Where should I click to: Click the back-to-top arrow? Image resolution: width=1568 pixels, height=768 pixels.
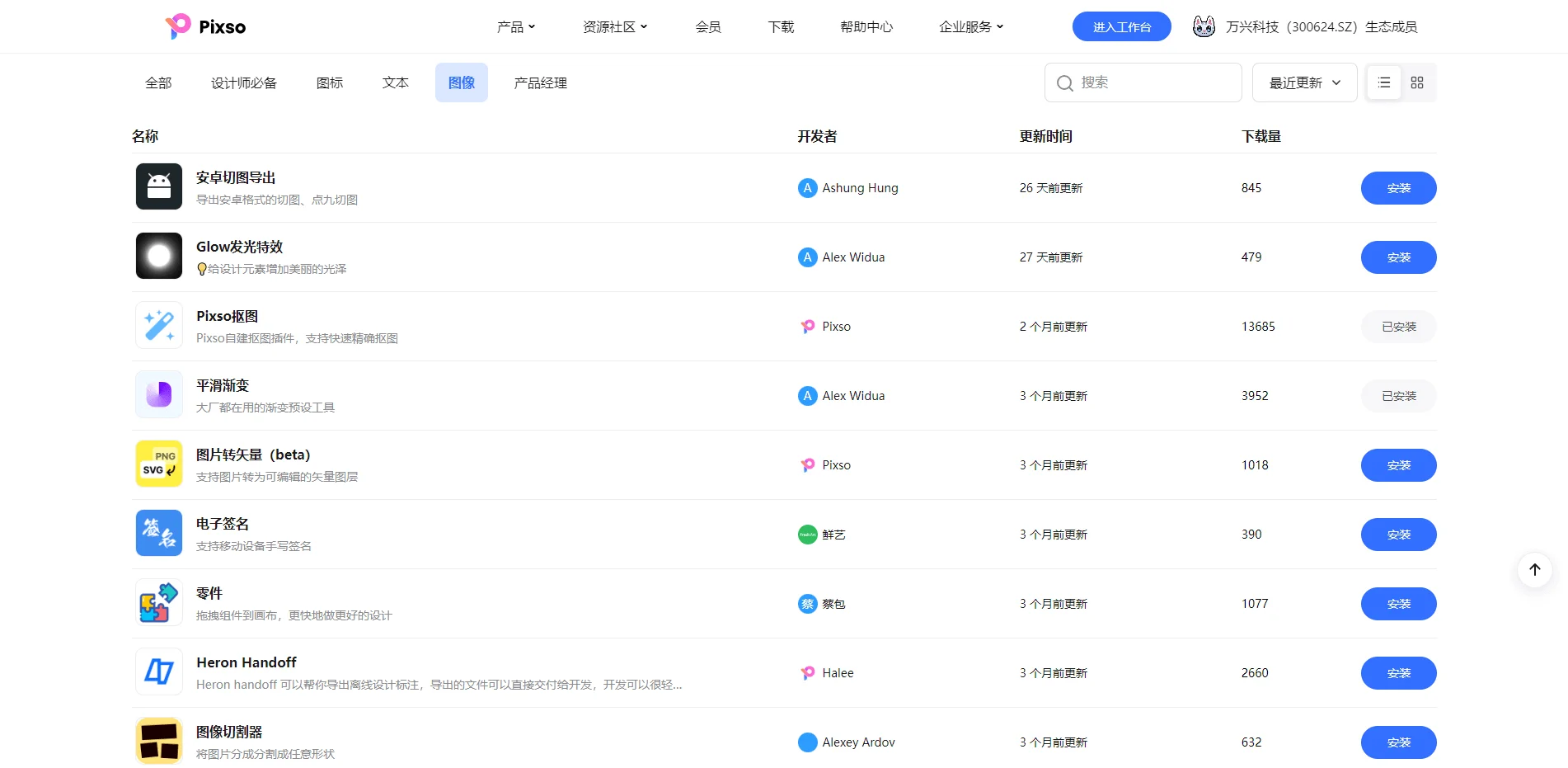[1534, 569]
